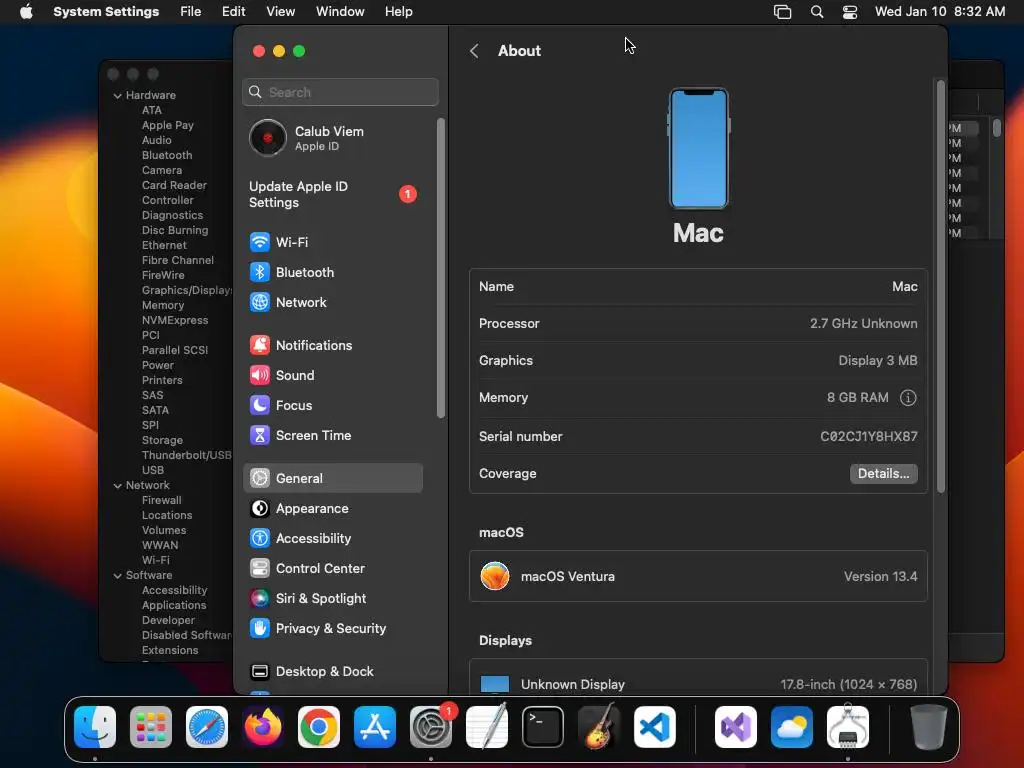Click the About pane vertical scrollbar
Image resolution: width=1024 pixels, height=768 pixels.
940,287
